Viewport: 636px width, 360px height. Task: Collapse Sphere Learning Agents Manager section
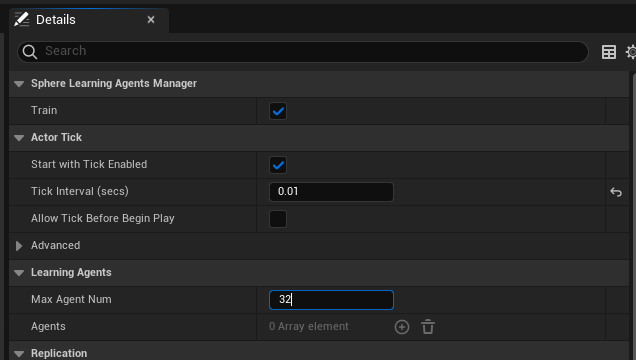pos(19,84)
